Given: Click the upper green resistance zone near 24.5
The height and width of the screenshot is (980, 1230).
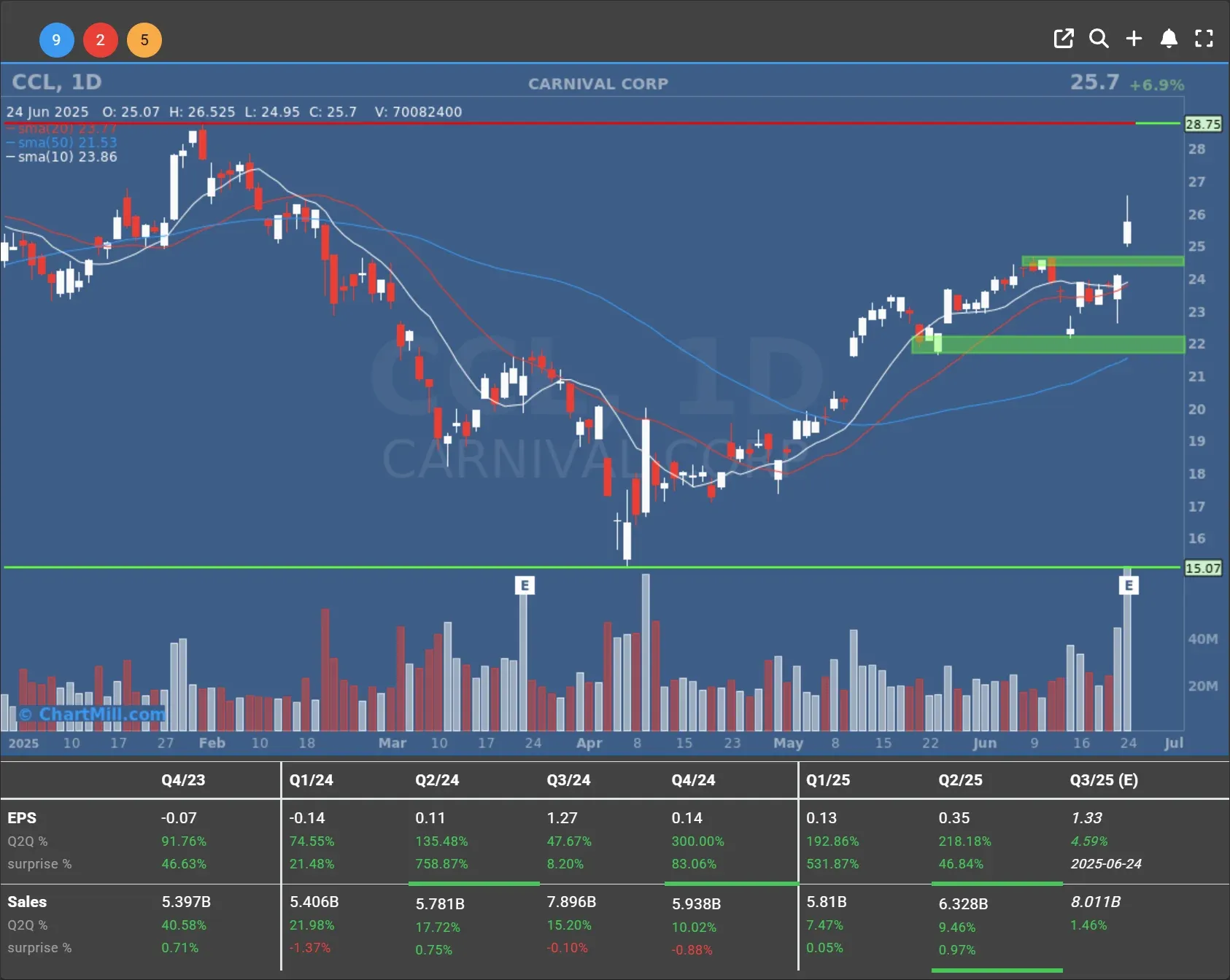Looking at the screenshot, I should [x=1102, y=261].
